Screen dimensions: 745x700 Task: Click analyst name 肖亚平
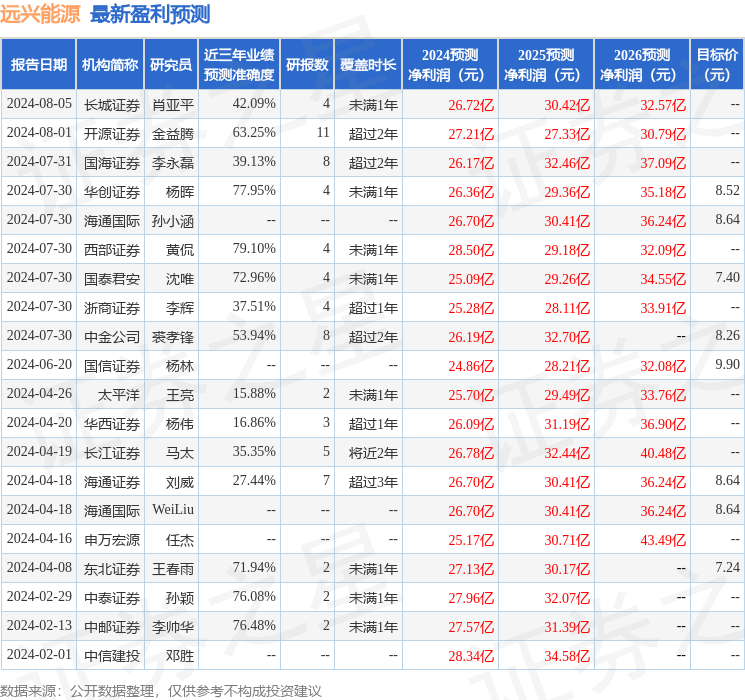pyautogui.click(x=173, y=105)
